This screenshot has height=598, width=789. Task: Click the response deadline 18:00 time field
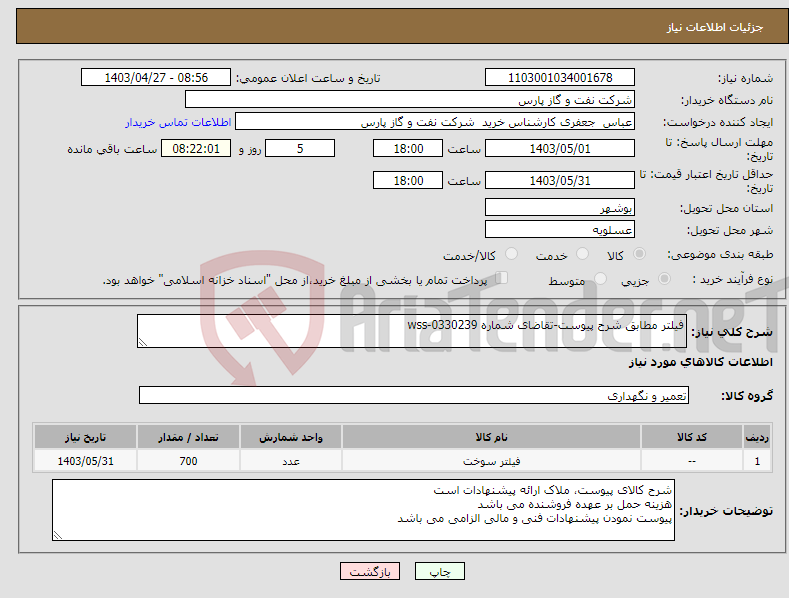point(408,148)
